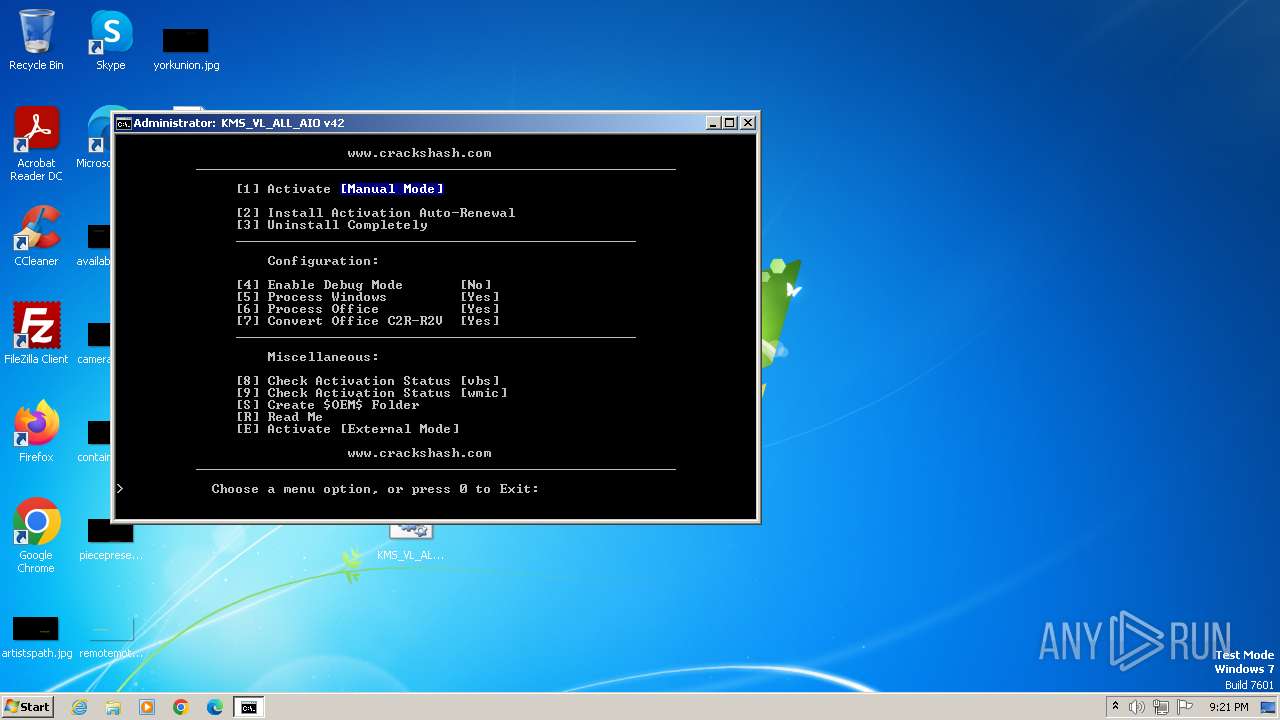Show hidden system tray icons

click(1115, 707)
